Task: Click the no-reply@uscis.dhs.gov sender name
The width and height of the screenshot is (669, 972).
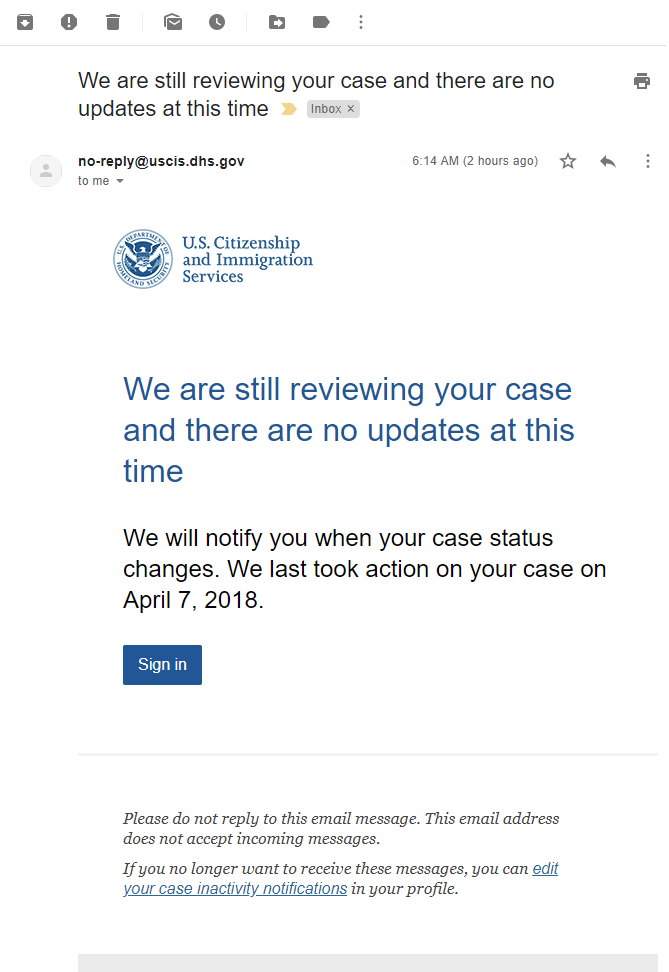Action: point(161,161)
